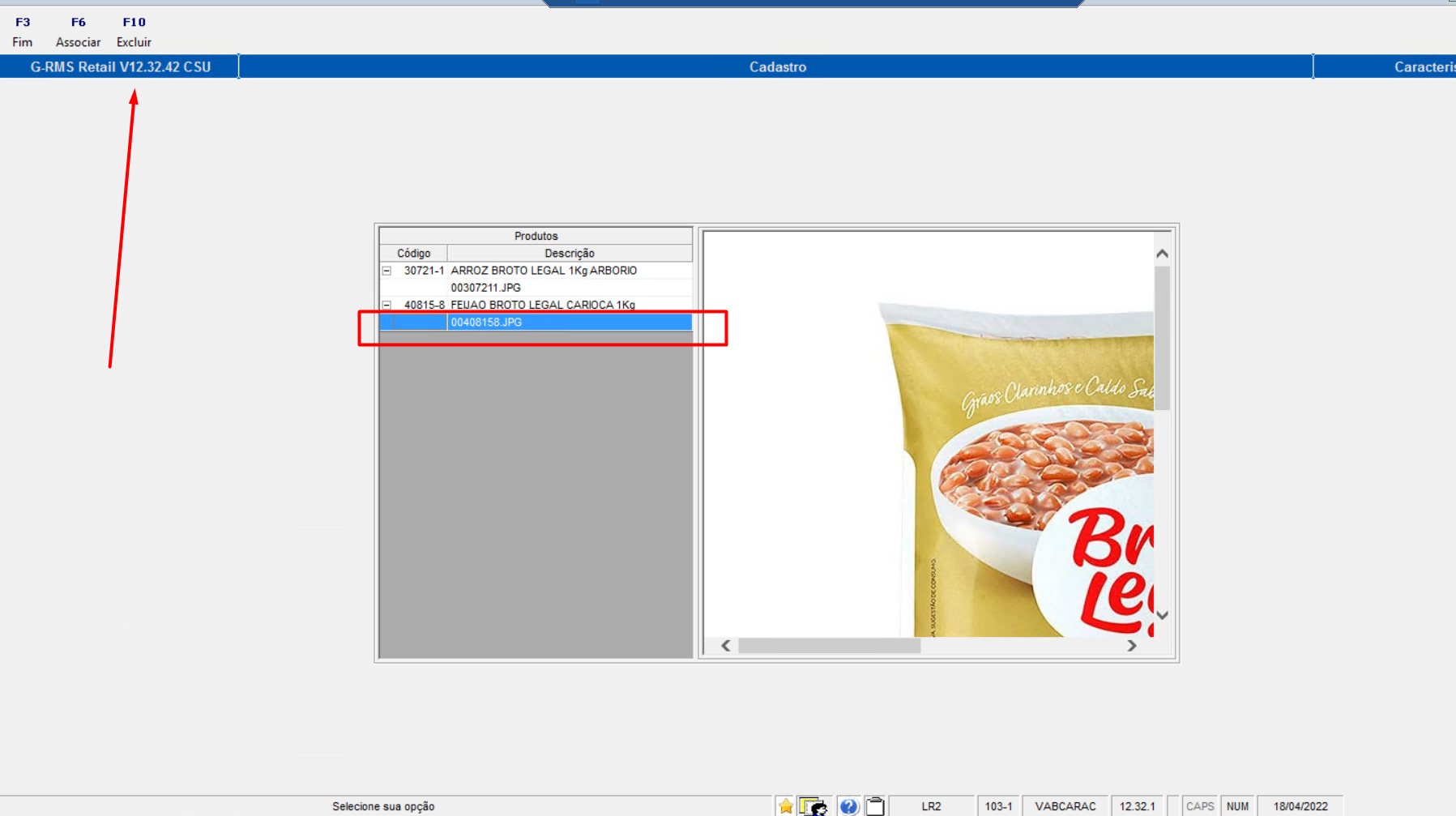Screen dimensions: 1456x816
Task: Click the VABCARAC program name in status bar
Action: coord(1065,806)
